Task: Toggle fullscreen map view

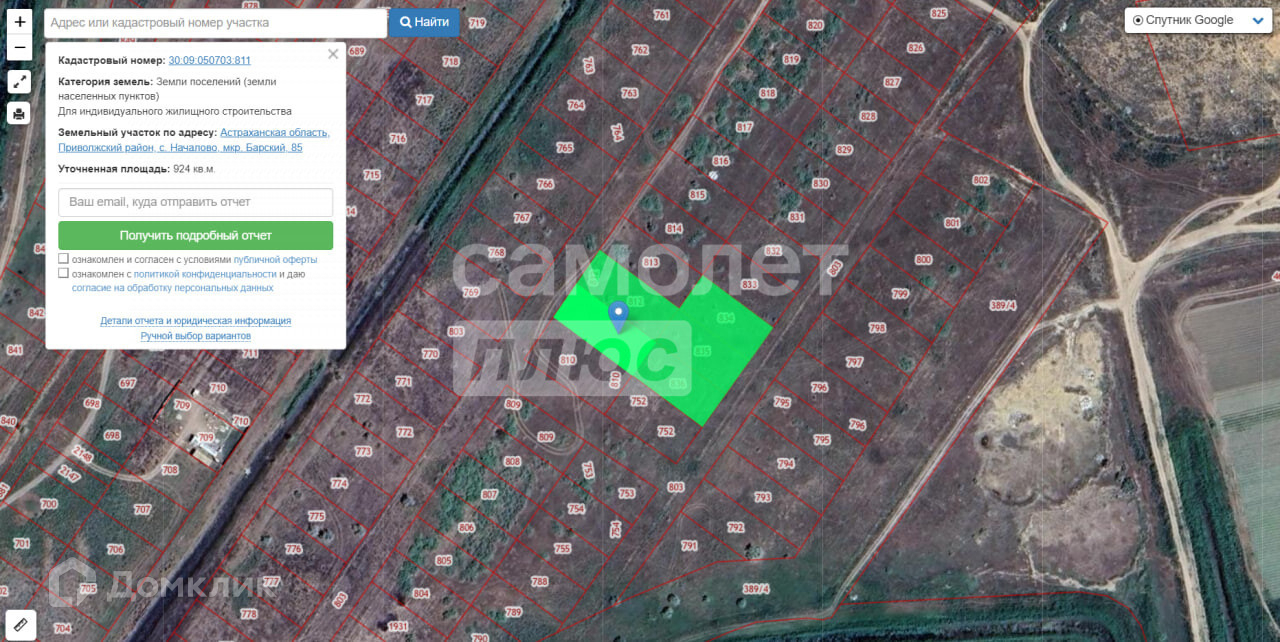Action: tap(19, 82)
